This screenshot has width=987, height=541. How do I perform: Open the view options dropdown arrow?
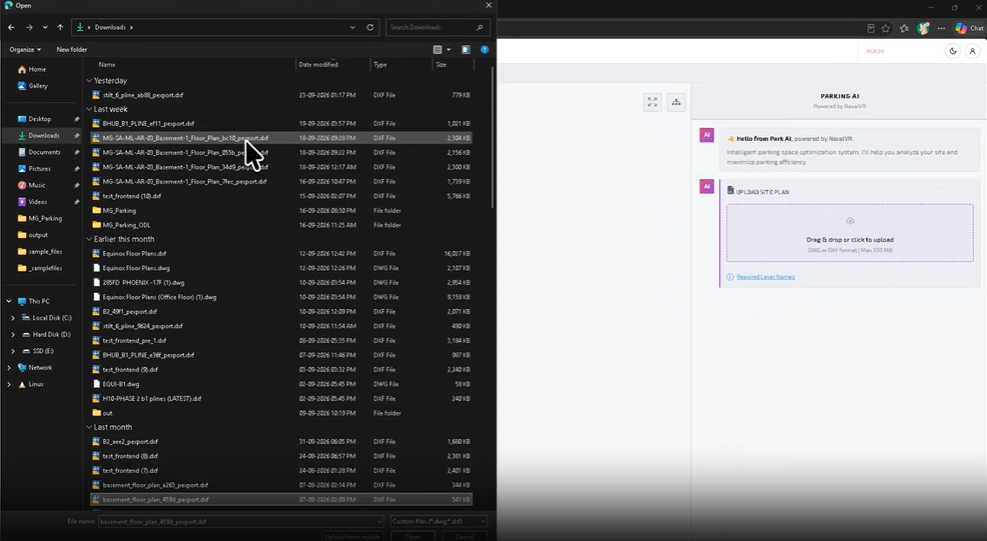click(449, 49)
